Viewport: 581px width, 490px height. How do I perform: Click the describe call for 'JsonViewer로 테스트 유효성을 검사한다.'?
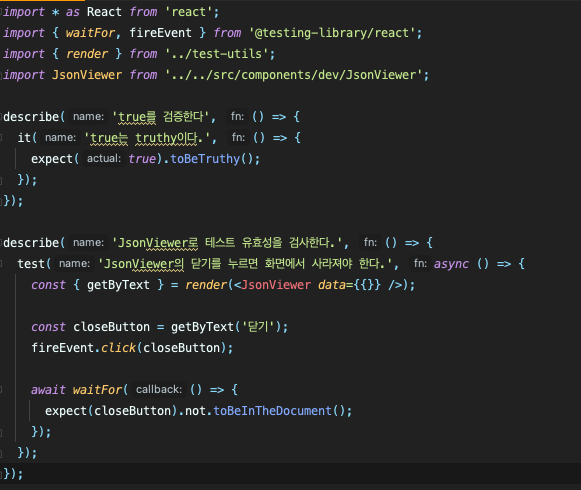pos(31,243)
